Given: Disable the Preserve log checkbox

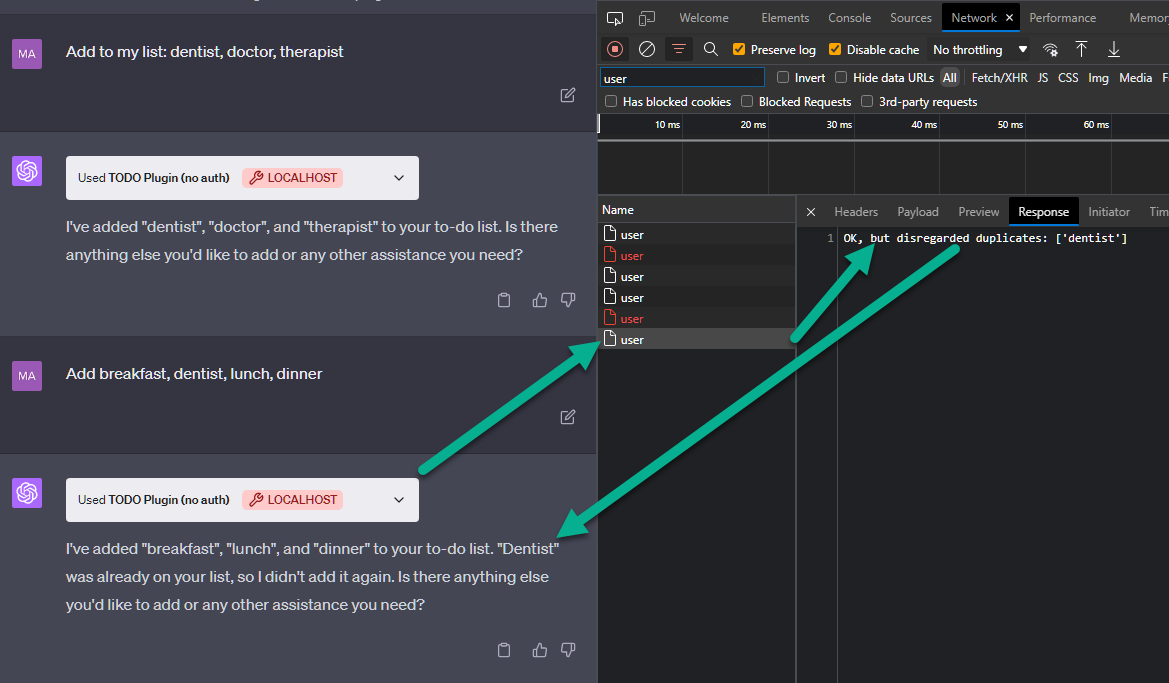Looking at the screenshot, I should pos(739,50).
